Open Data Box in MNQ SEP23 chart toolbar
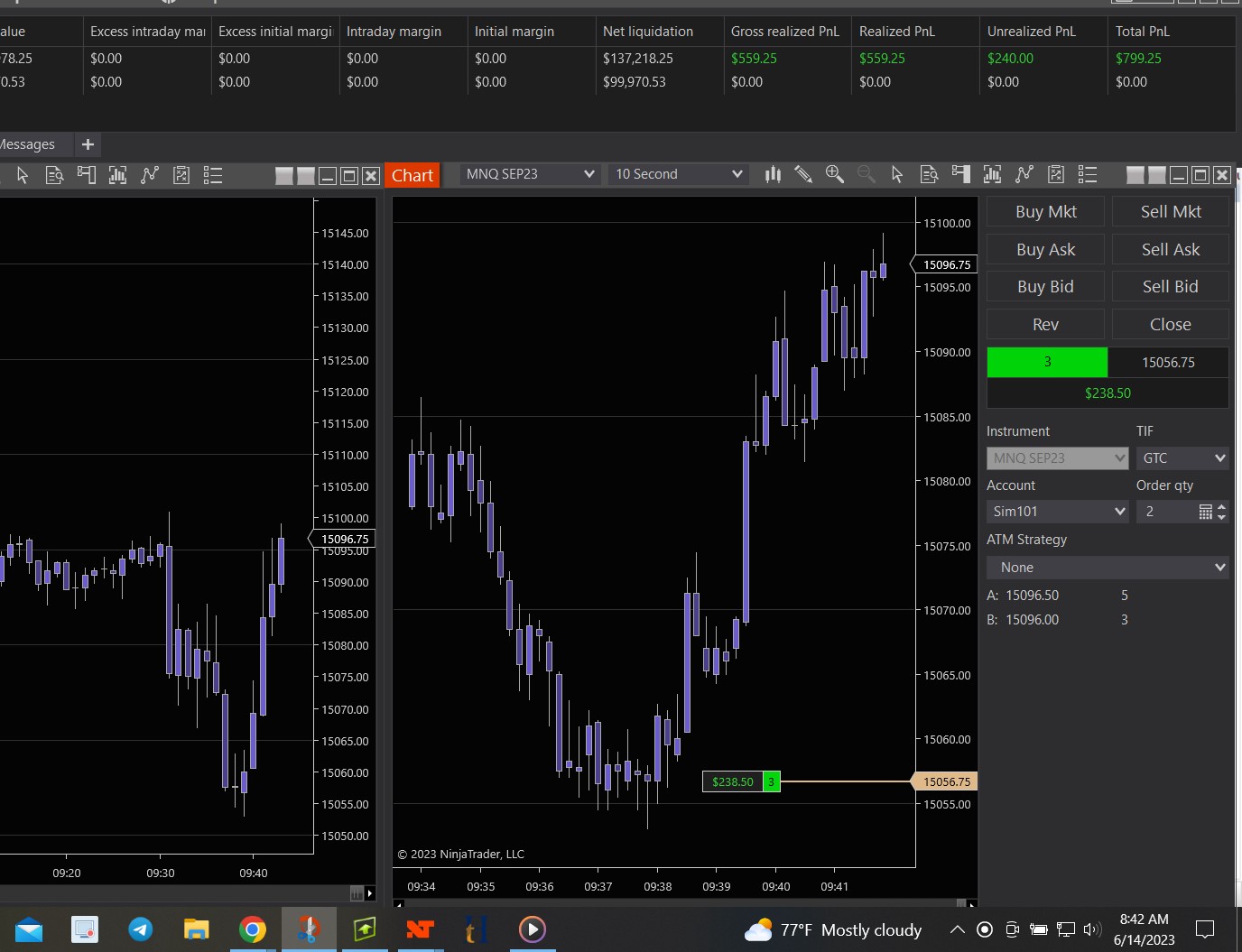The image size is (1242, 952). pos(929,175)
